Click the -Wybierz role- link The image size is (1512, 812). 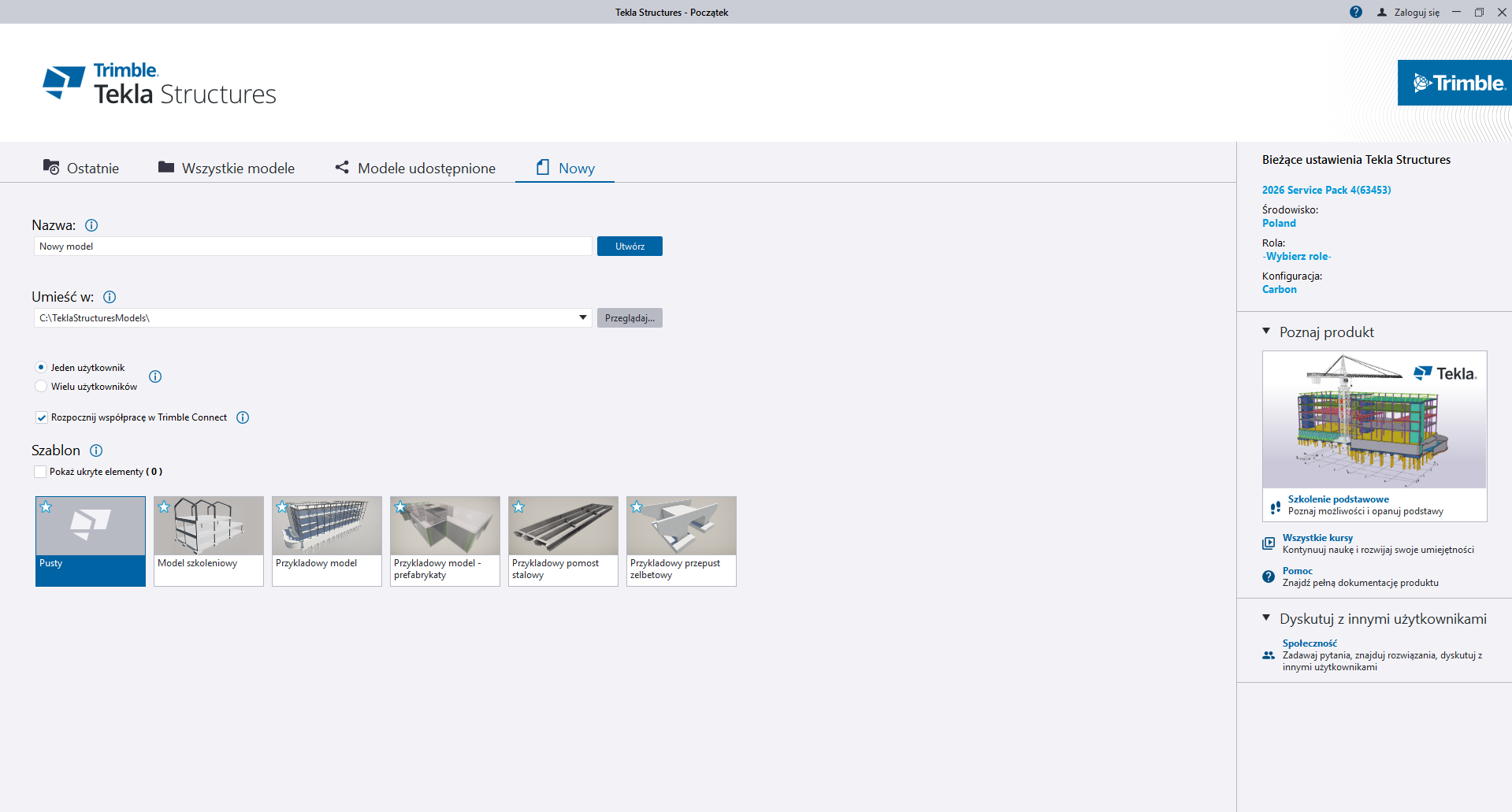pos(1296,256)
